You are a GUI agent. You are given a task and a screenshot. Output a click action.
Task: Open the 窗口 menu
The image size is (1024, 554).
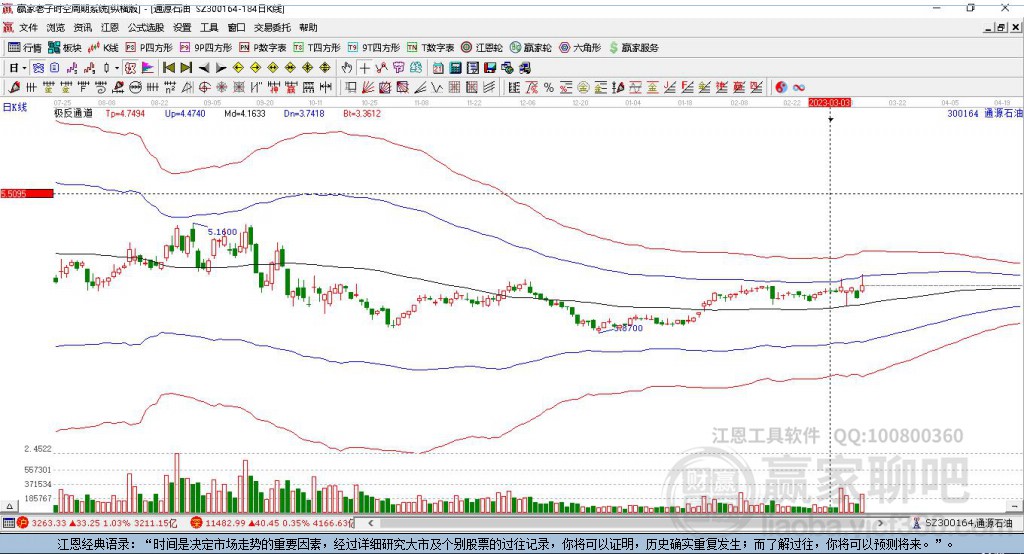236,27
